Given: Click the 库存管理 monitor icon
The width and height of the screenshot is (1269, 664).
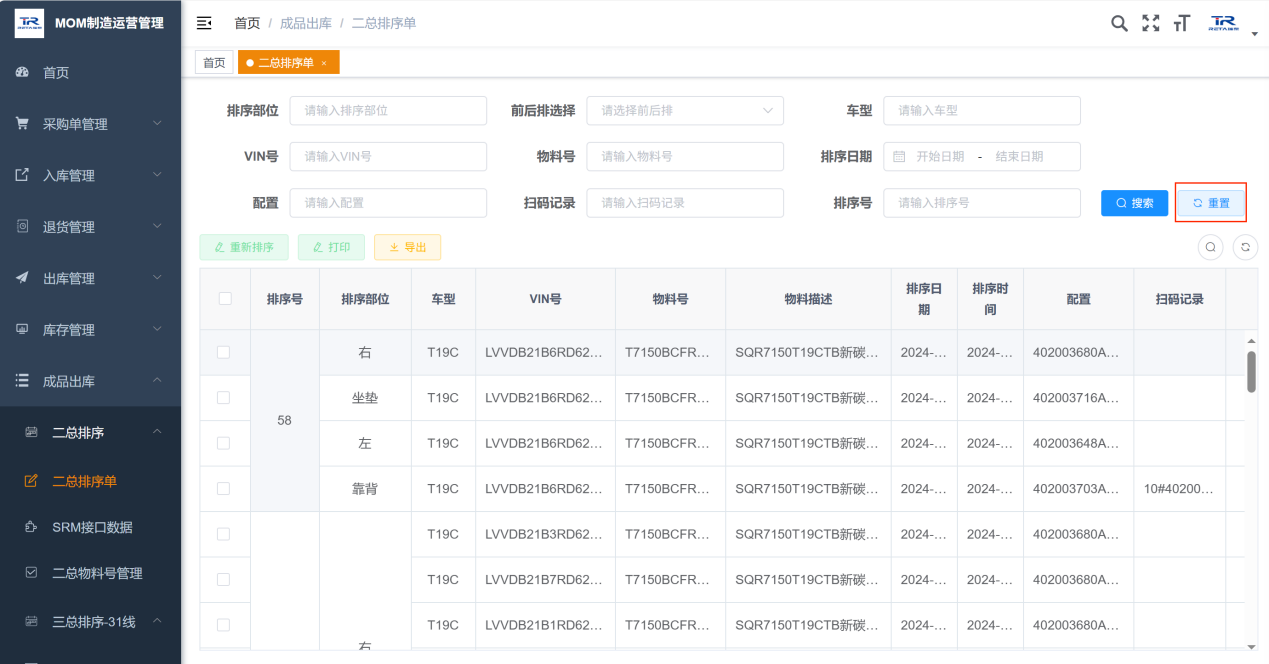Looking at the screenshot, I should click(x=22, y=329).
